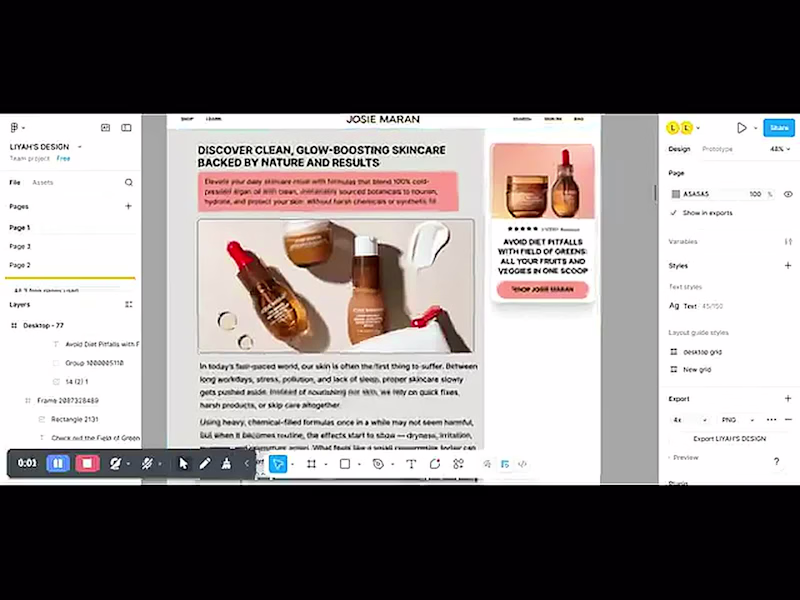Select Page 2 in pages list
The width and height of the screenshot is (800, 600).
click(x=20, y=265)
